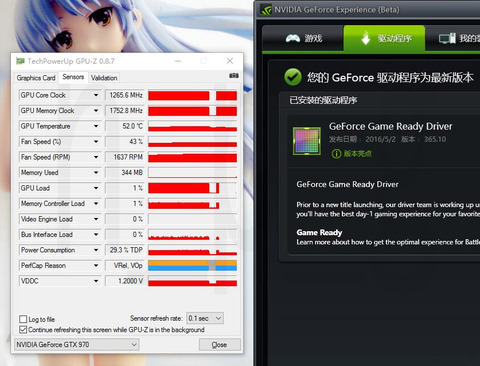The height and width of the screenshot is (366, 480).
Task: Uncheck Continue refreshing in background checkbox
Action: [x=23, y=330]
